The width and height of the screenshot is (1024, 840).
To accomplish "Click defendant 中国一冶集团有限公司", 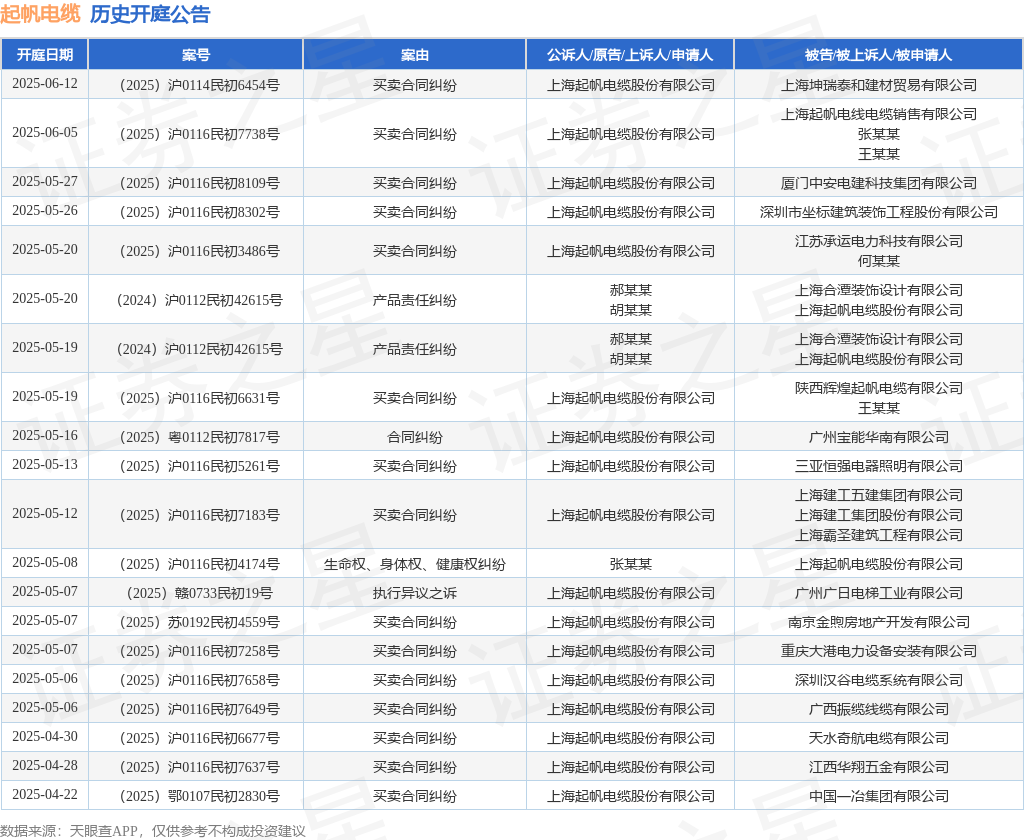I will [878, 796].
